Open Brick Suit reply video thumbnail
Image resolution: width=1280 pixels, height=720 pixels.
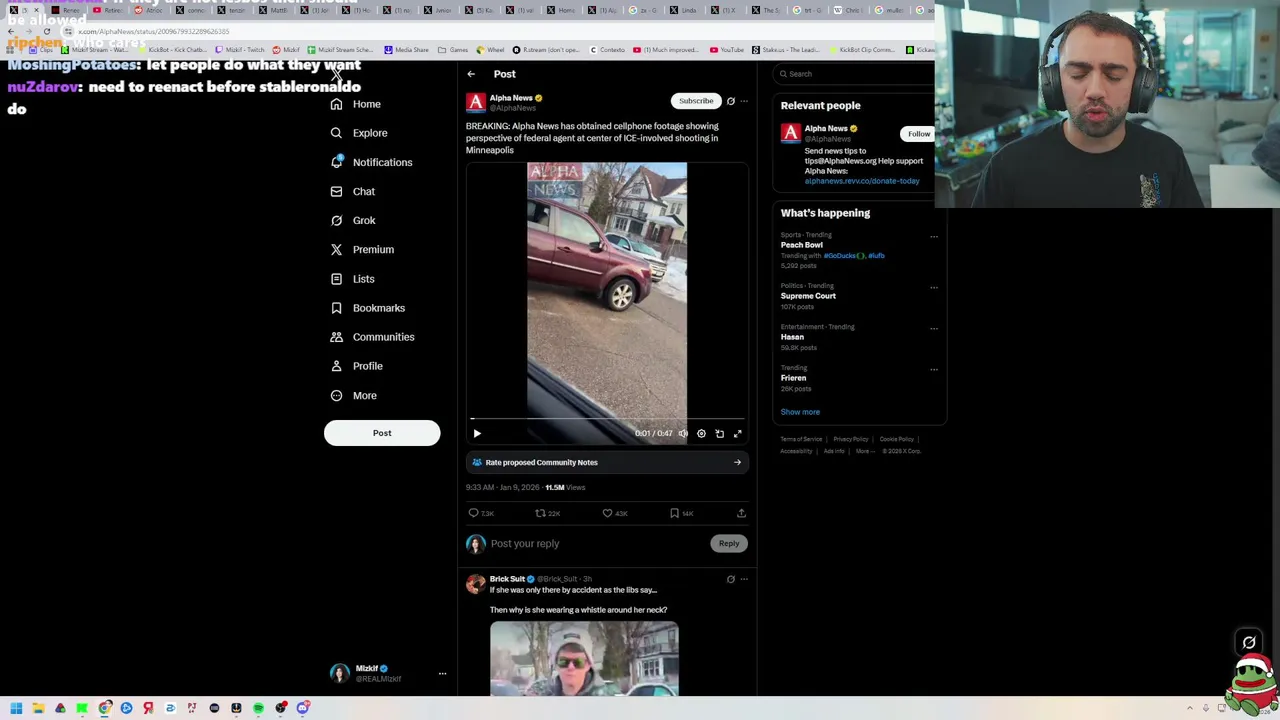(584, 658)
